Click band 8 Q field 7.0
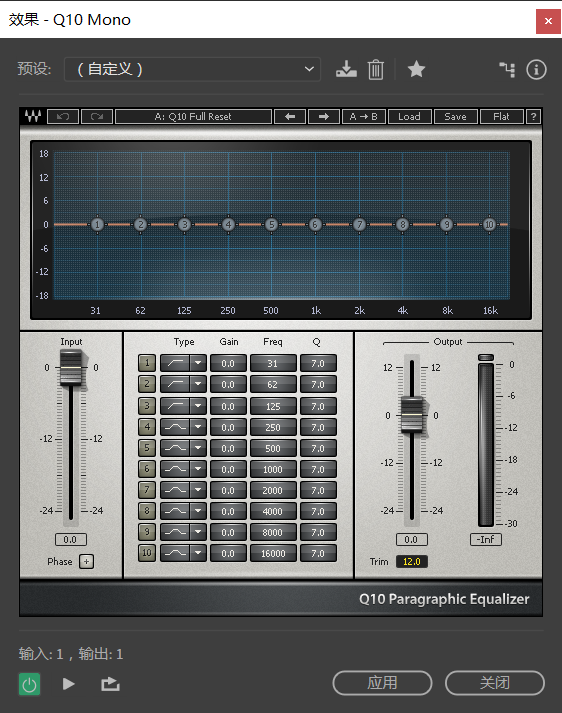 [318, 512]
